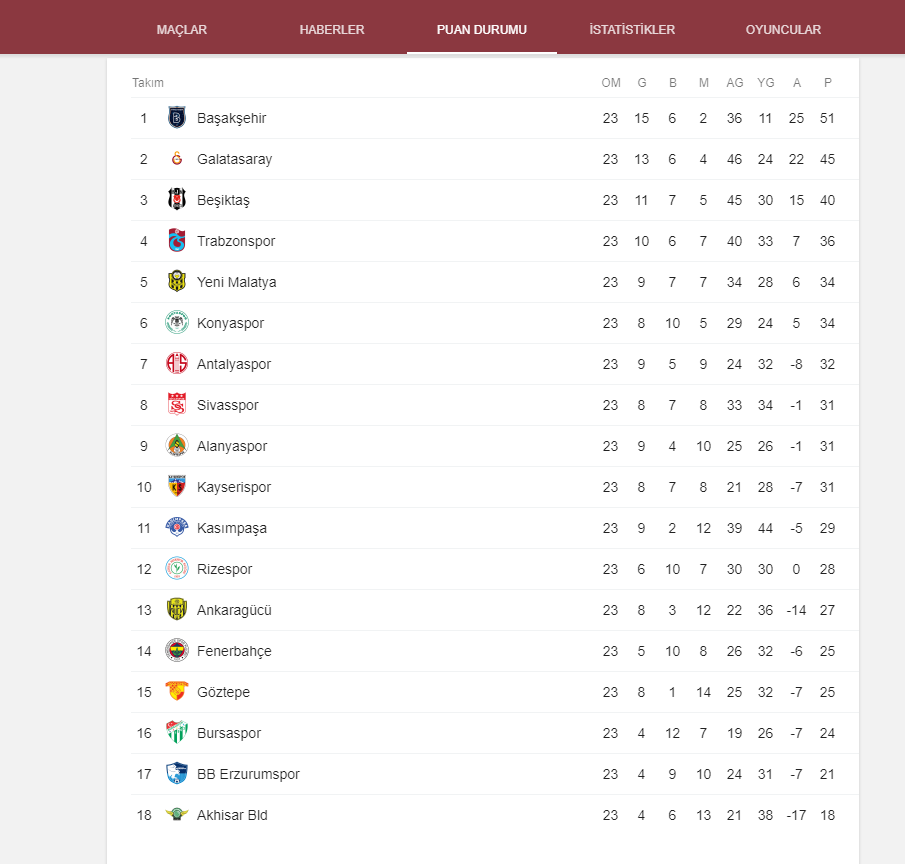Click the Konyaspor round emblem
Viewport: 905px width, 864px height.
click(x=177, y=323)
